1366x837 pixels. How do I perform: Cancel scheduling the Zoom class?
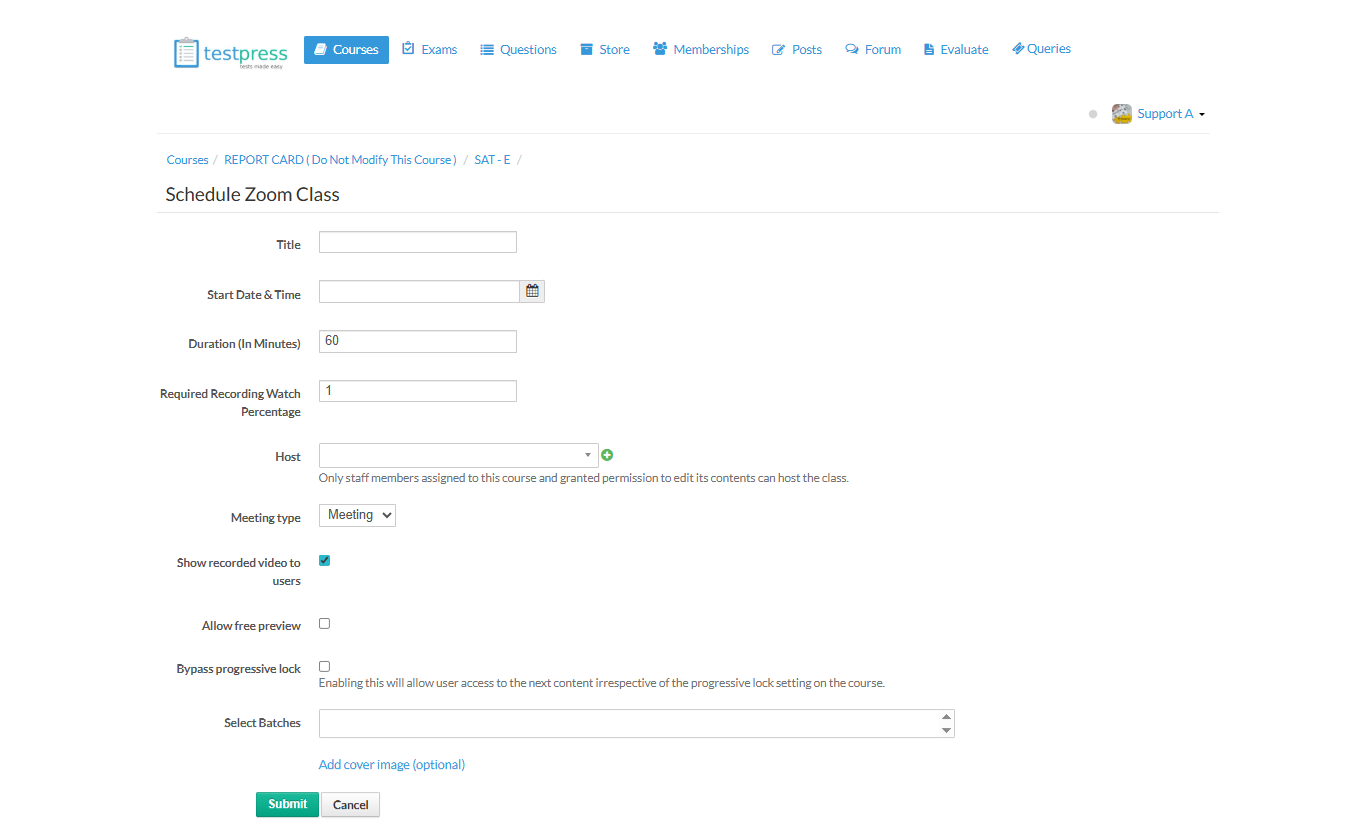[x=351, y=804]
